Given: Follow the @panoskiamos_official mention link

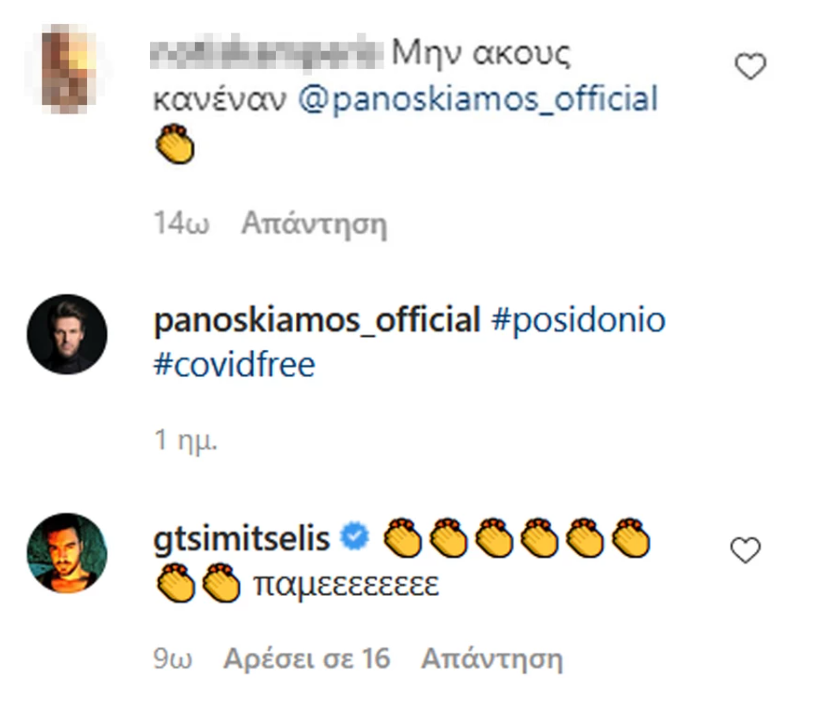Looking at the screenshot, I should pos(477,100).
